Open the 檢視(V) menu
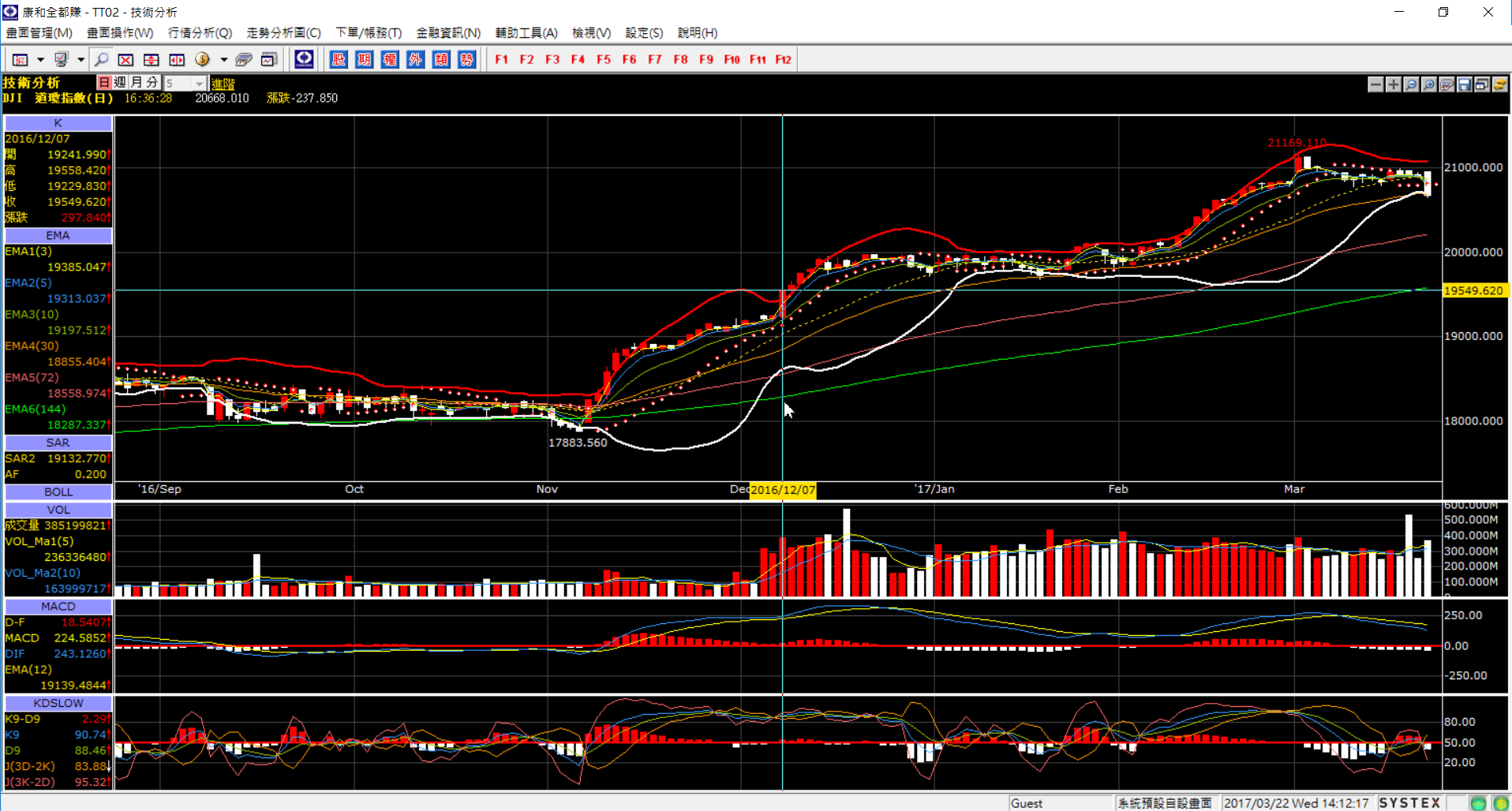This screenshot has width=1512, height=811. tap(591, 32)
